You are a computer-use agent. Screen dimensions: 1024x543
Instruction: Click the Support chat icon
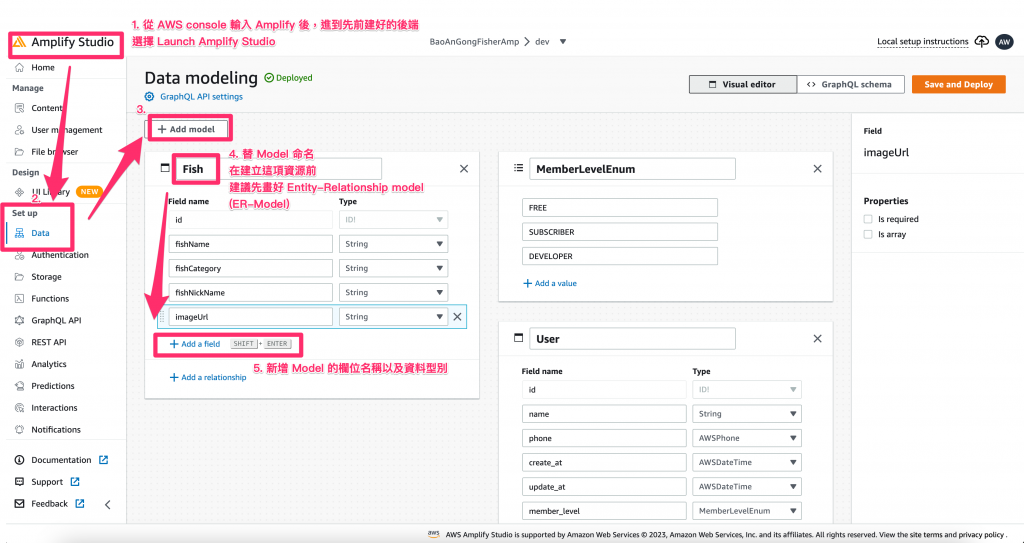(x=20, y=482)
